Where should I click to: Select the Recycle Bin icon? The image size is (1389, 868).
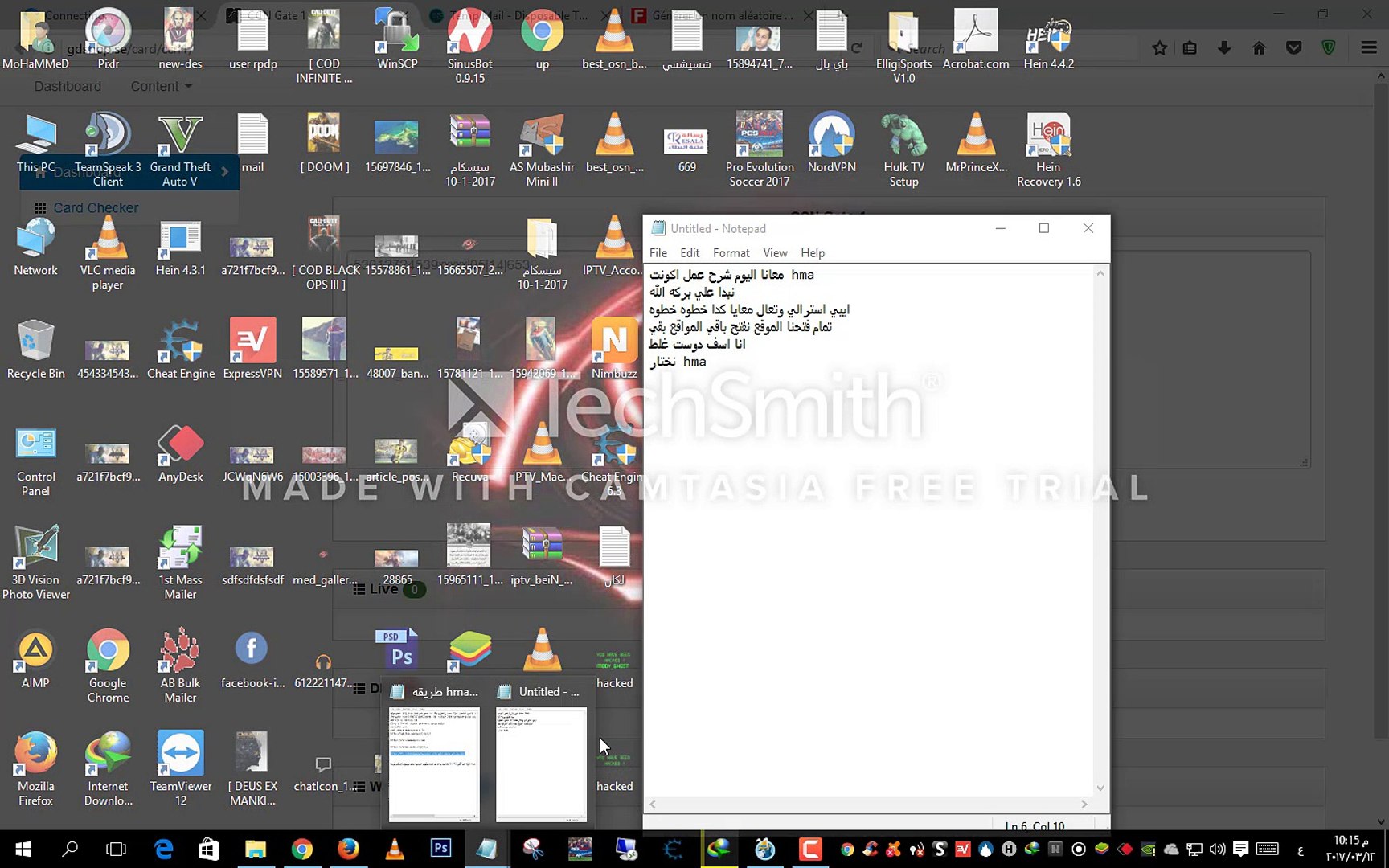tap(36, 350)
